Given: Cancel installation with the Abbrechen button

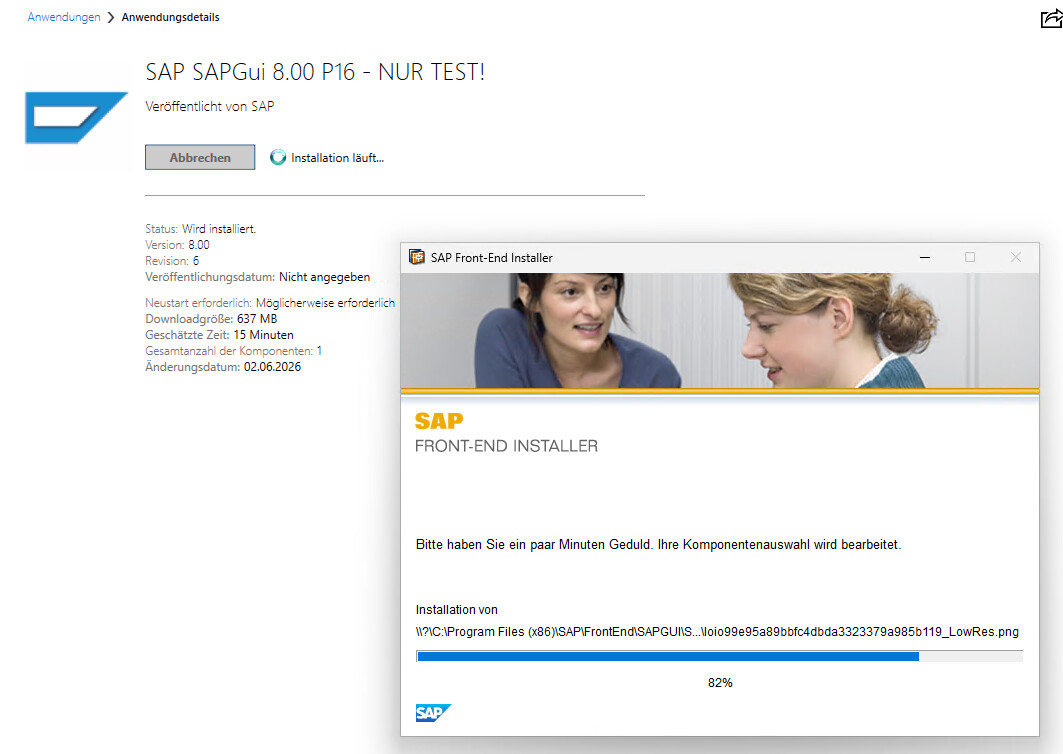Looking at the screenshot, I should (x=200, y=157).
